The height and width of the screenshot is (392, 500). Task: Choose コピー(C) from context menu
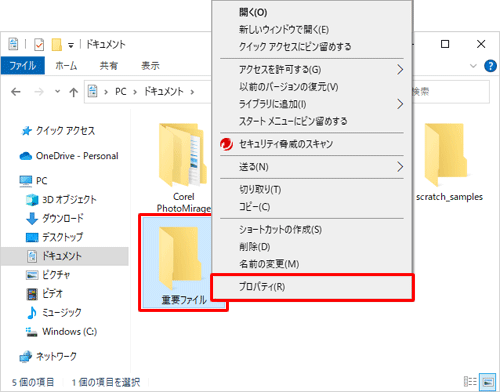pyautogui.click(x=312, y=207)
